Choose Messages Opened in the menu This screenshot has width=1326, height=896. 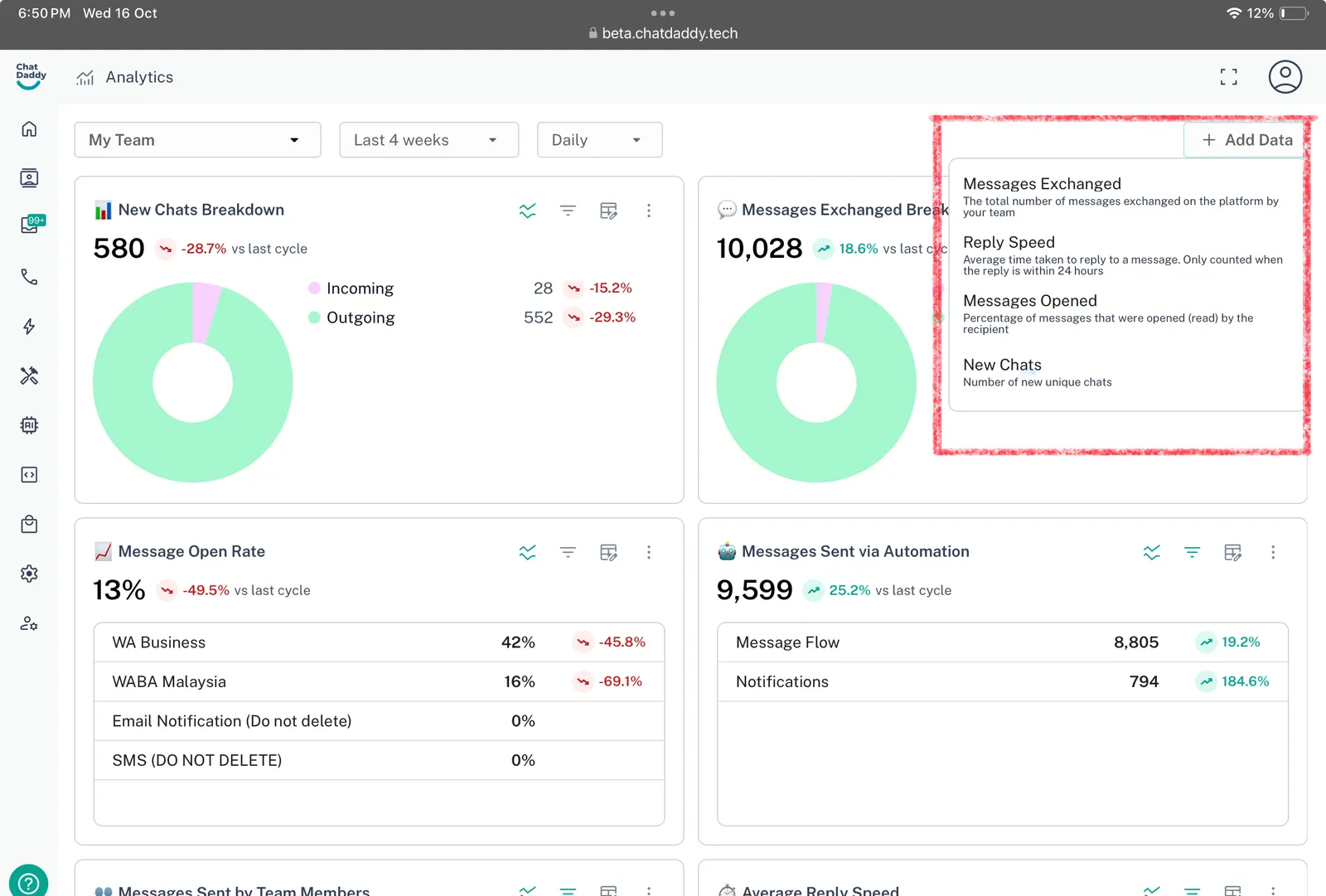tap(1029, 301)
